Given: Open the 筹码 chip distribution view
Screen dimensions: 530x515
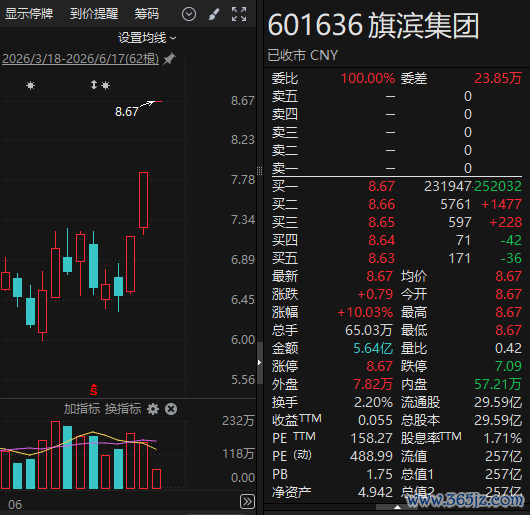Looking at the screenshot, I should click(x=147, y=14).
